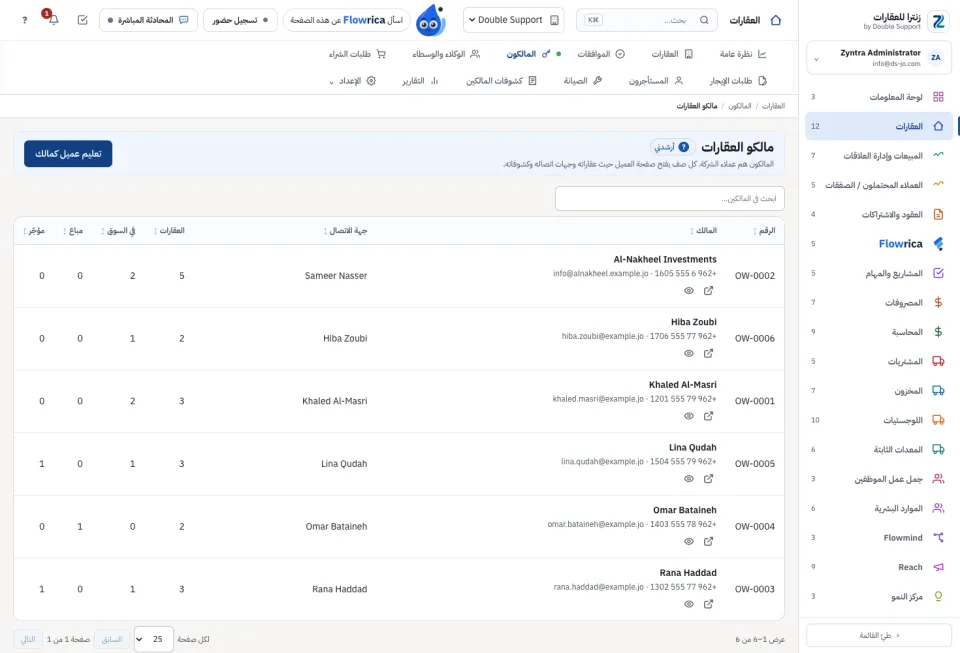
Task: Open Double Support company dropdown
Action: point(514,20)
